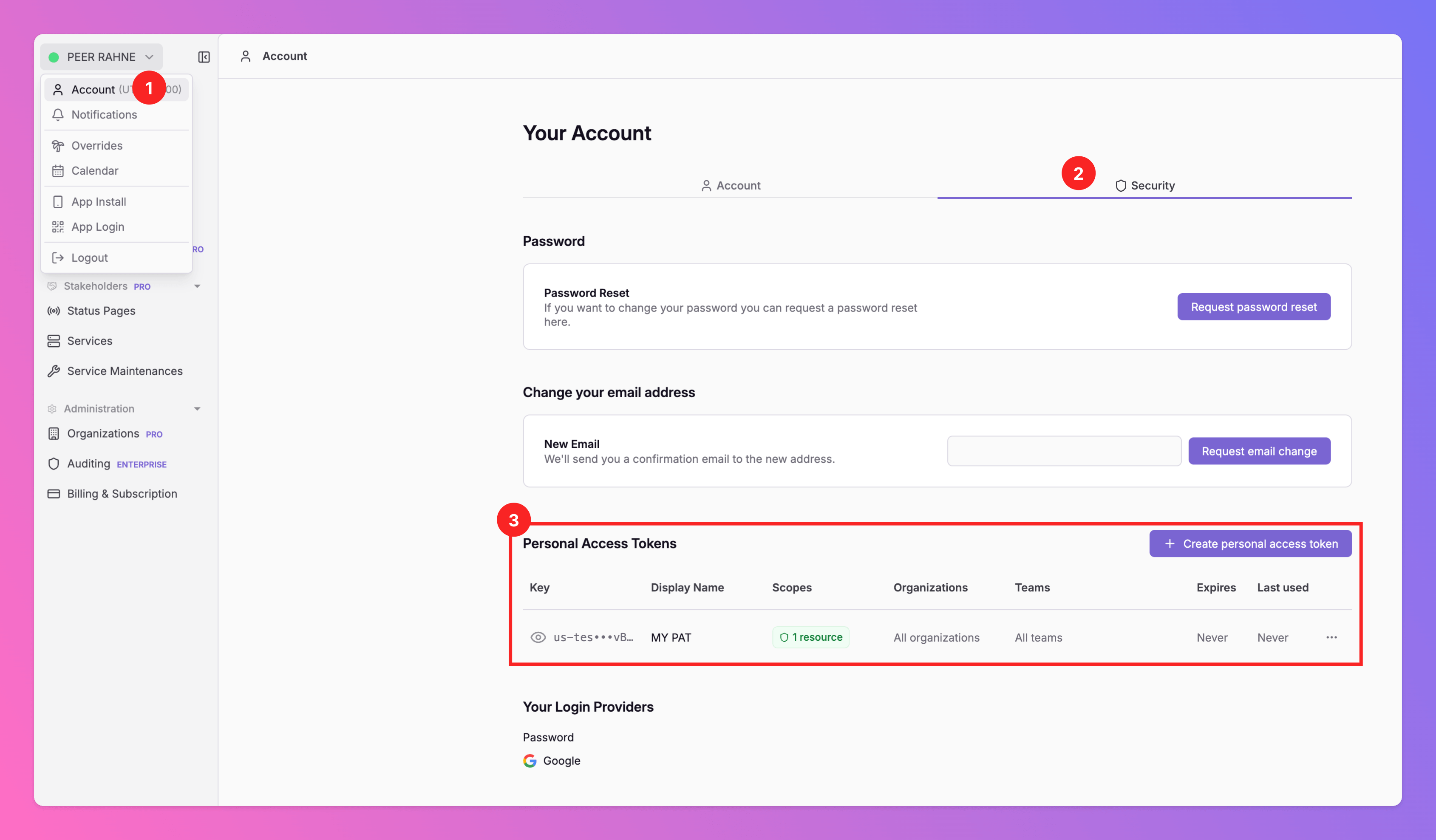Click the calendar icon in menu
This screenshot has width=1436, height=840.
coord(57,170)
